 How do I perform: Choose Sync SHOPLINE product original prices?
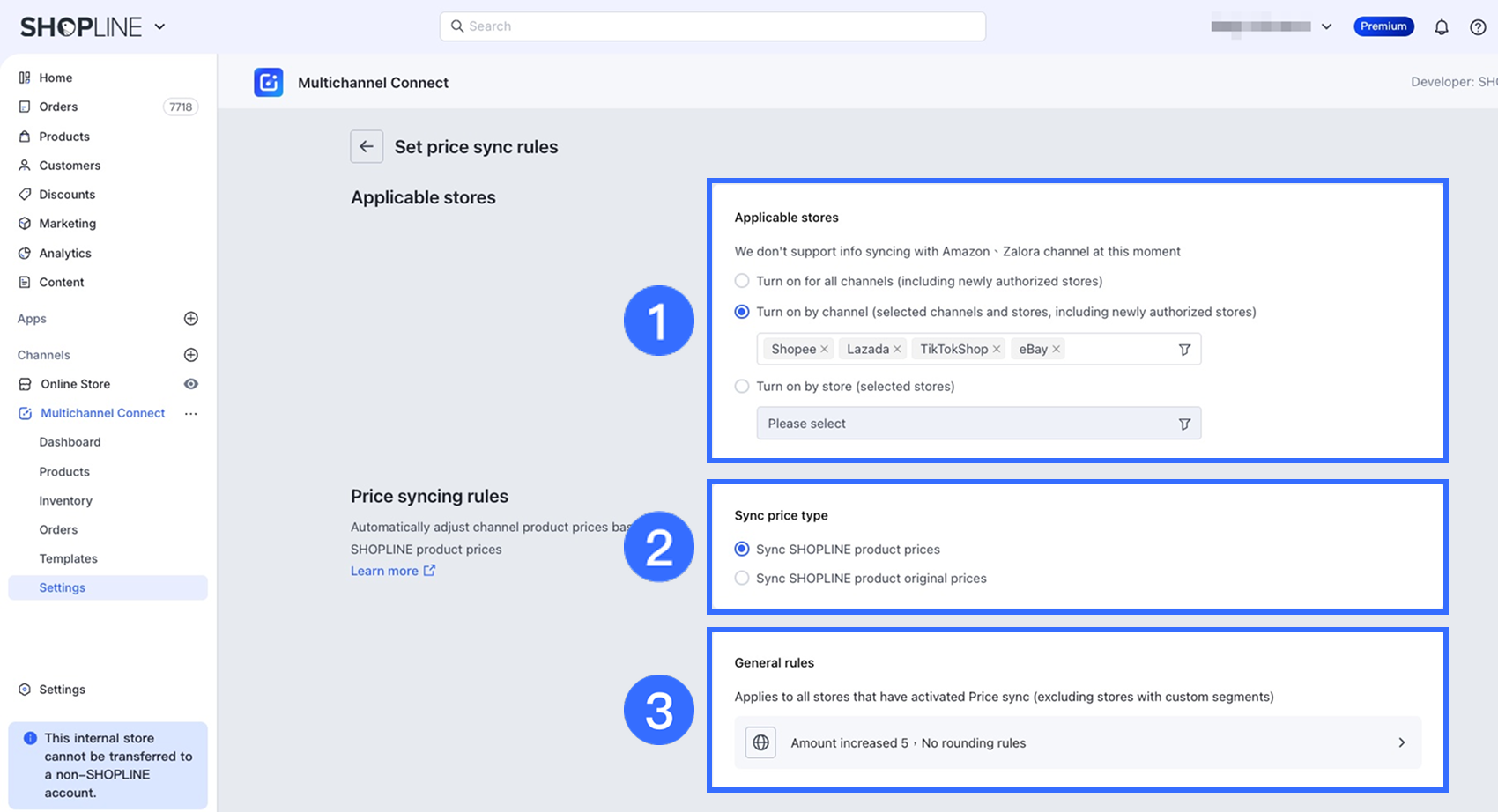pos(742,579)
